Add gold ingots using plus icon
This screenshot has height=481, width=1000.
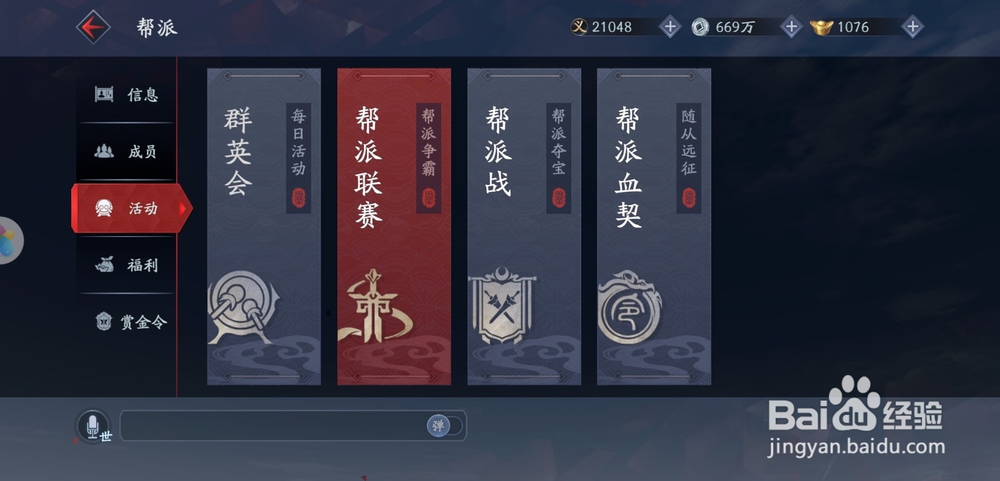pos(913,27)
